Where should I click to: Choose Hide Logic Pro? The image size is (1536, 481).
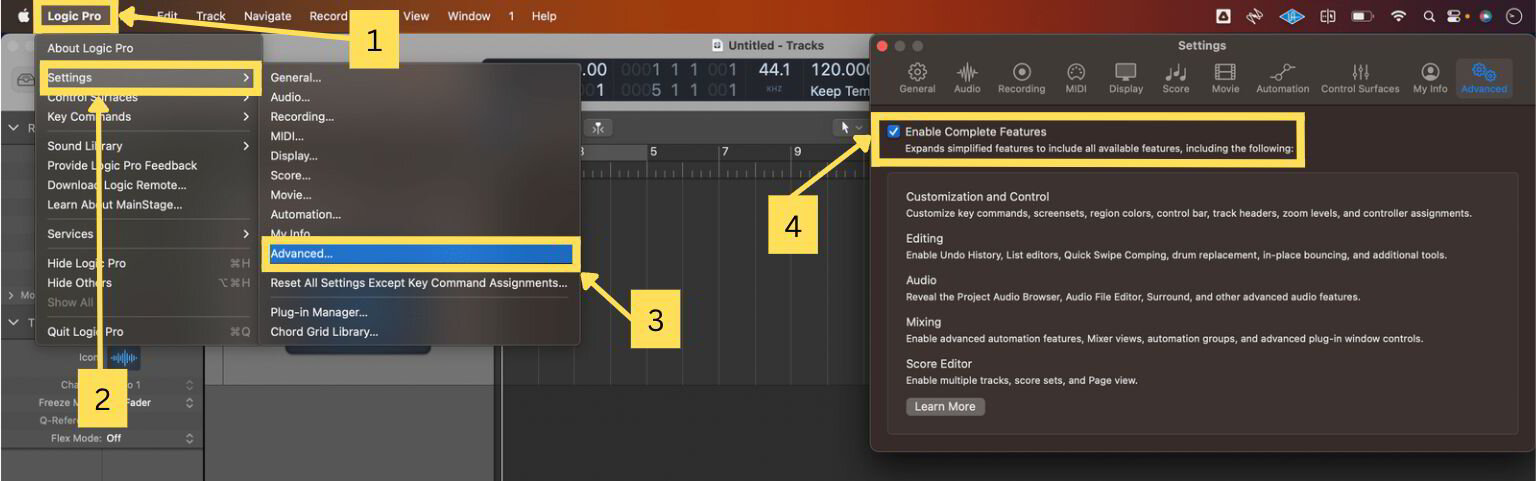149,263
